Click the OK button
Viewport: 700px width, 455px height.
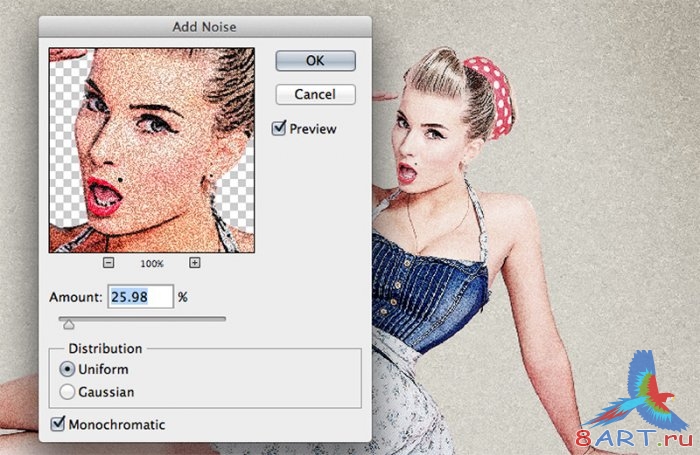click(316, 61)
